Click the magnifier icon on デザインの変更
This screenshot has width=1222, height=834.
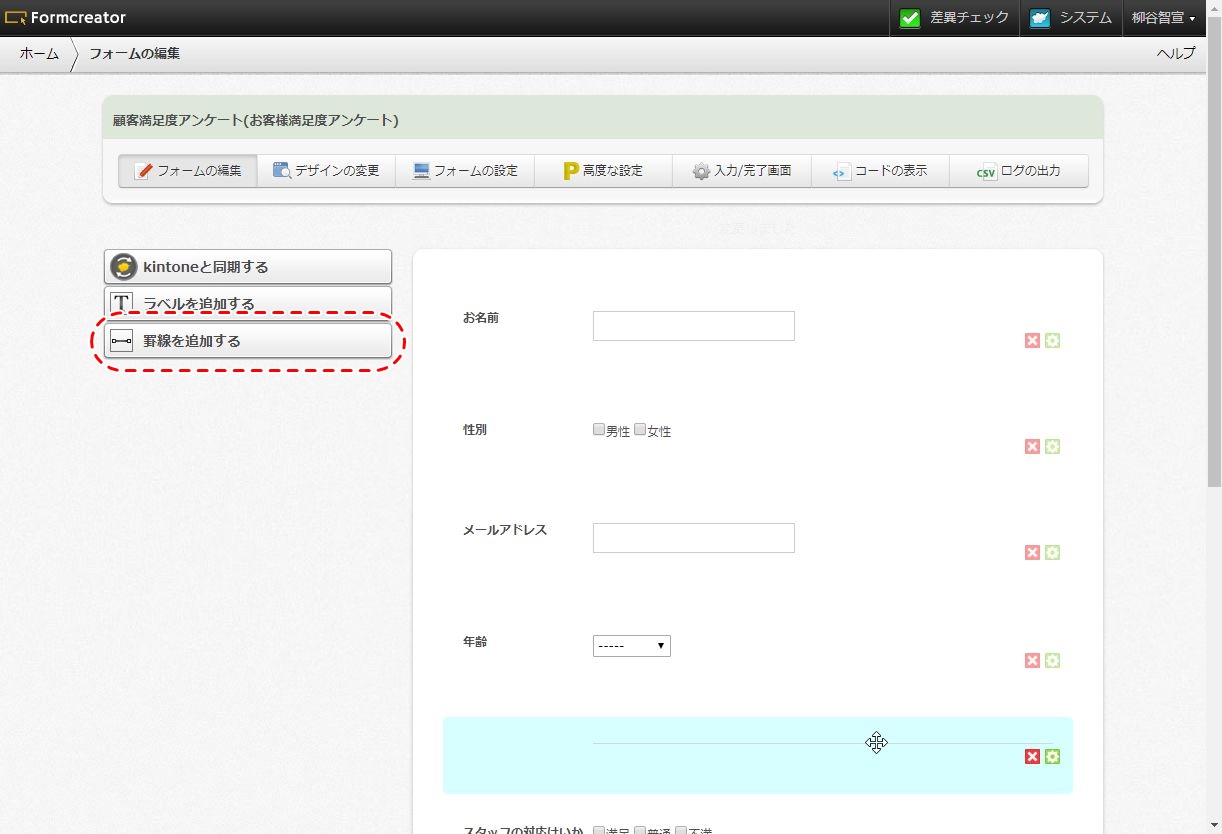[x=282, y=171]
